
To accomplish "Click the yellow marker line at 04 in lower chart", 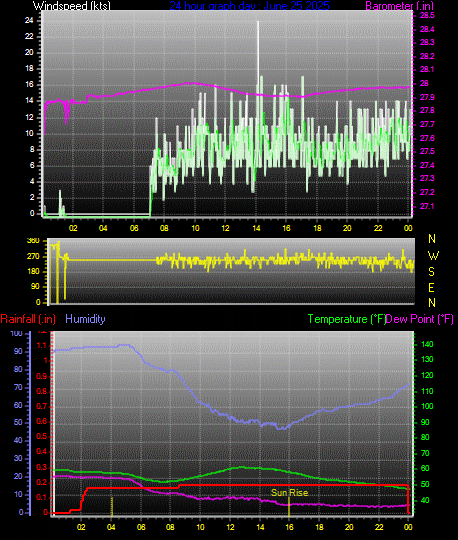I will click(112, 507).
